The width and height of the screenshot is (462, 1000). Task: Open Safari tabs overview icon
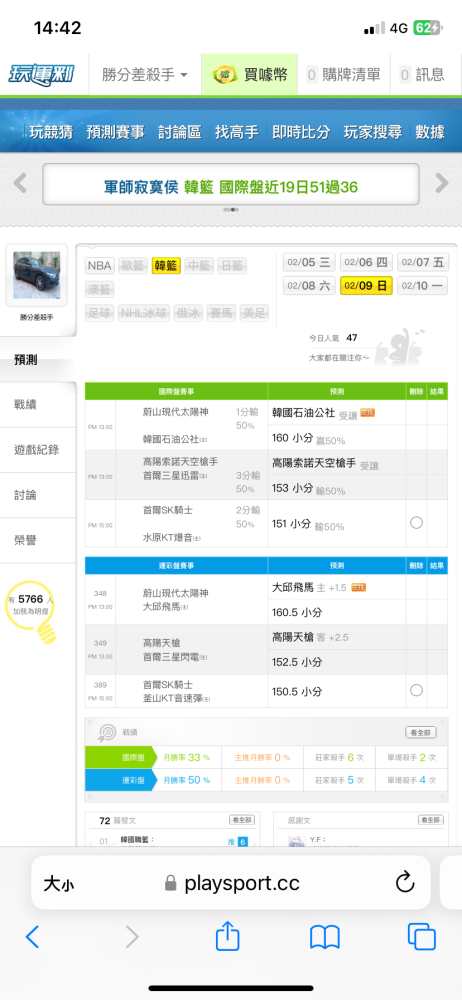pos(421,936)
